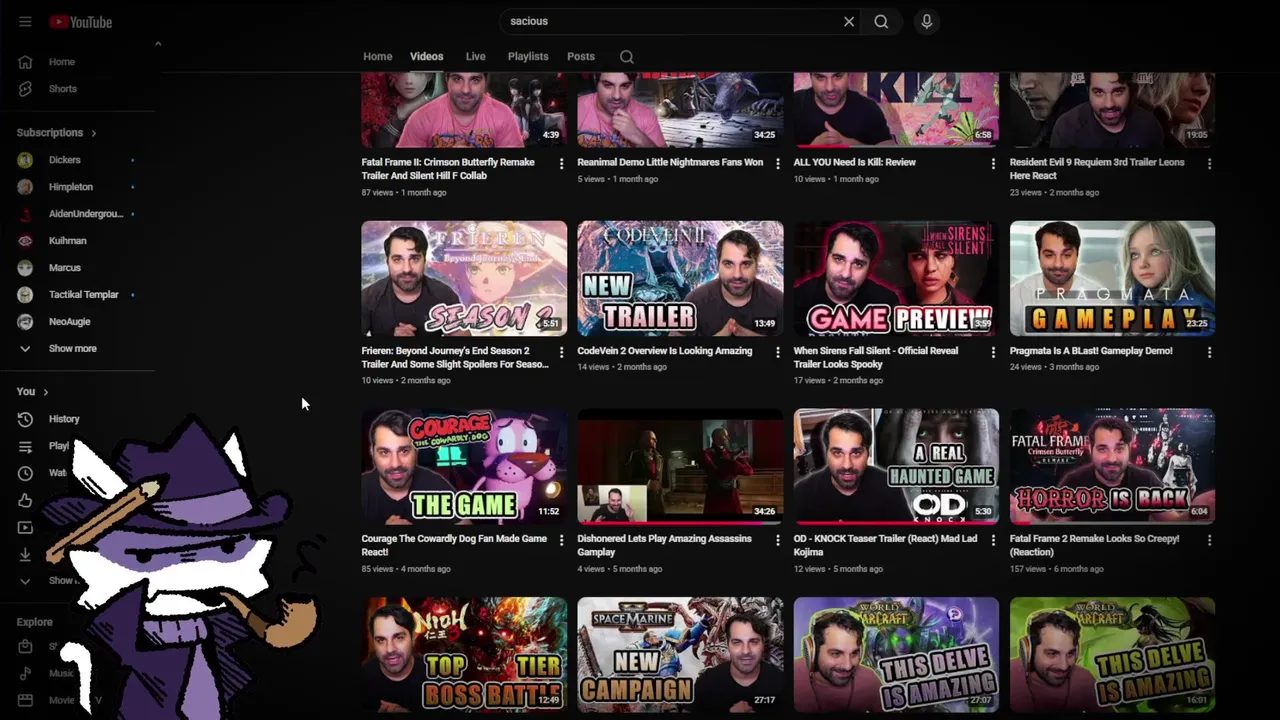Open Courage The Cowardly Dog title link

(x=454, y=545)
